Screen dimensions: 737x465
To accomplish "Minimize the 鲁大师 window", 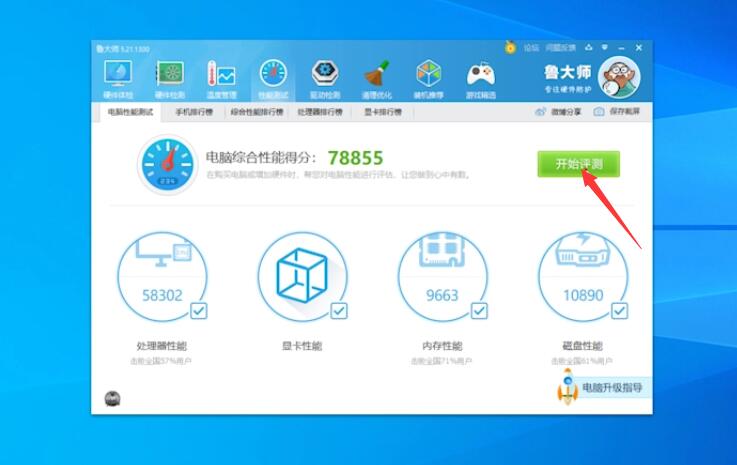I will [x=621, y=48].
